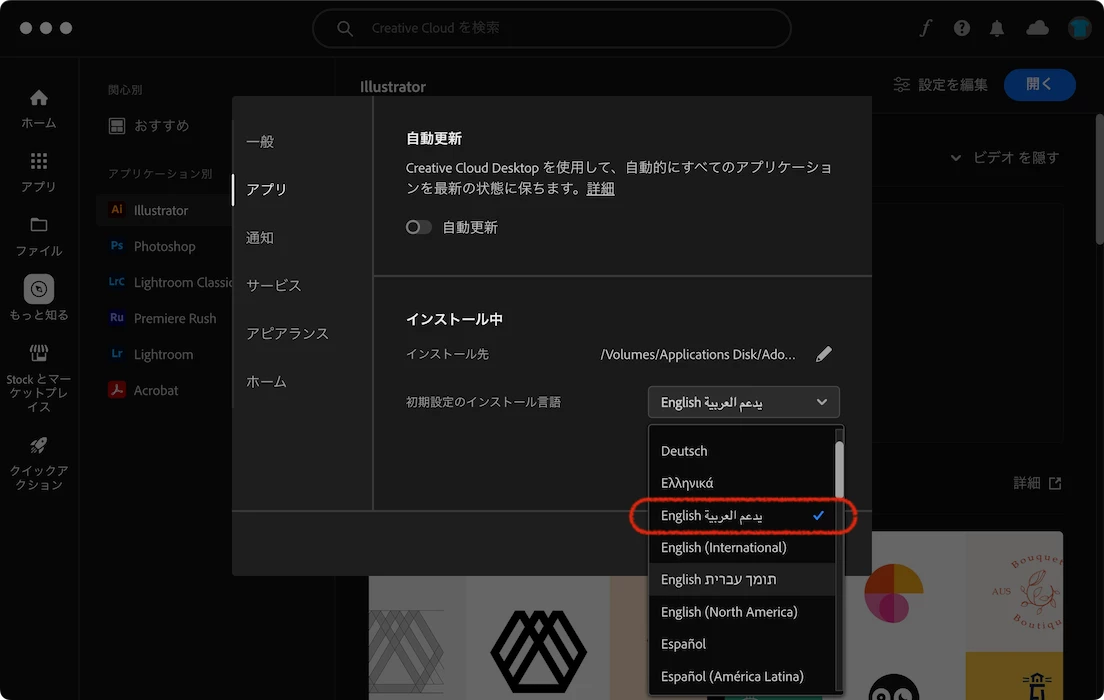Select Illustrator Ai icon in app list

[117, 210]
